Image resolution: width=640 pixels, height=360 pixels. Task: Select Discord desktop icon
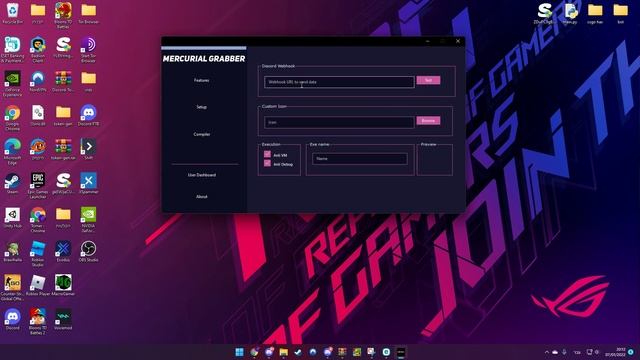coord(13,320)
